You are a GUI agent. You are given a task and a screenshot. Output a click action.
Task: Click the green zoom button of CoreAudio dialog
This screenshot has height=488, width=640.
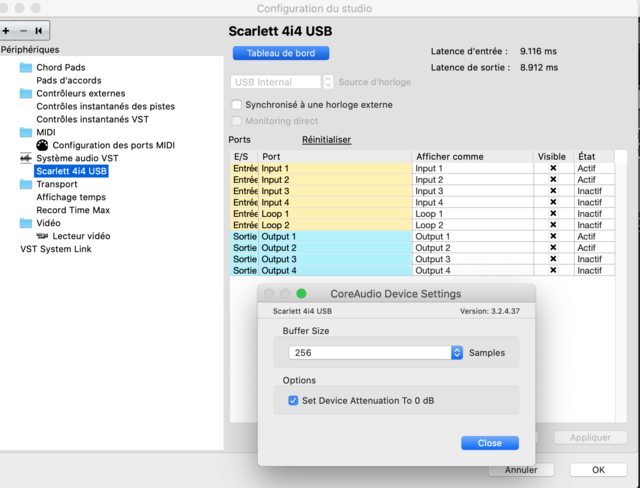[301, 293]
